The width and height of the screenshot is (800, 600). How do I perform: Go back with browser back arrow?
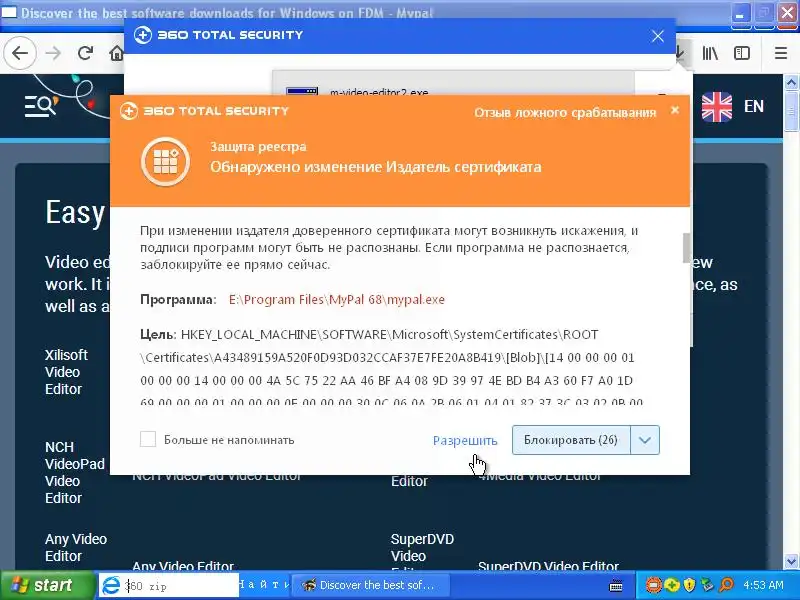tap(20, 53)
